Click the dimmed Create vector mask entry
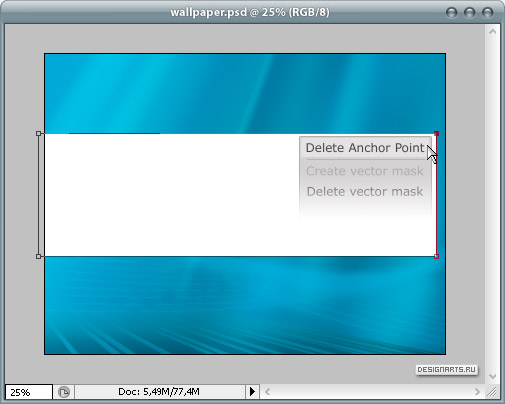The height and width of the screenshot is (404, 505). [x=365, y=171]
